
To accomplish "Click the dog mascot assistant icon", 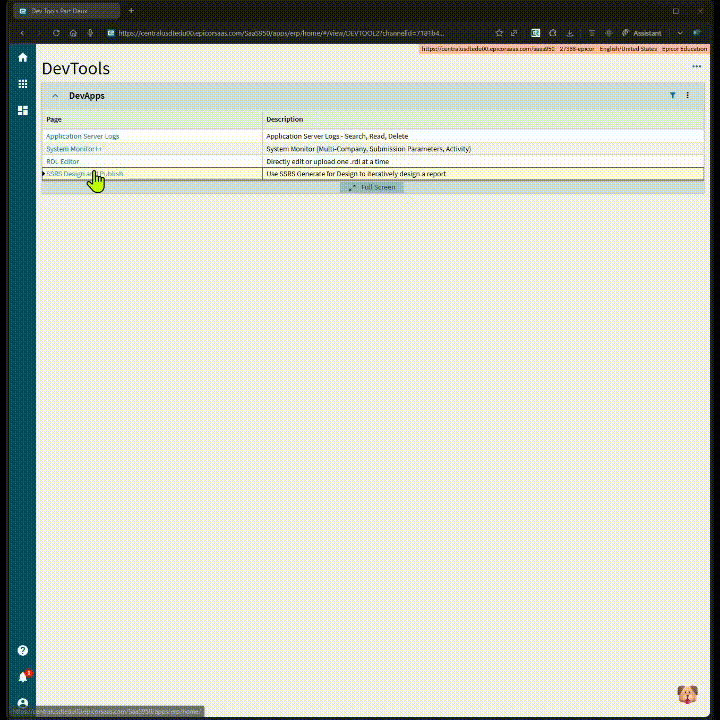I will pyautogui.click(x=687, y=694).
